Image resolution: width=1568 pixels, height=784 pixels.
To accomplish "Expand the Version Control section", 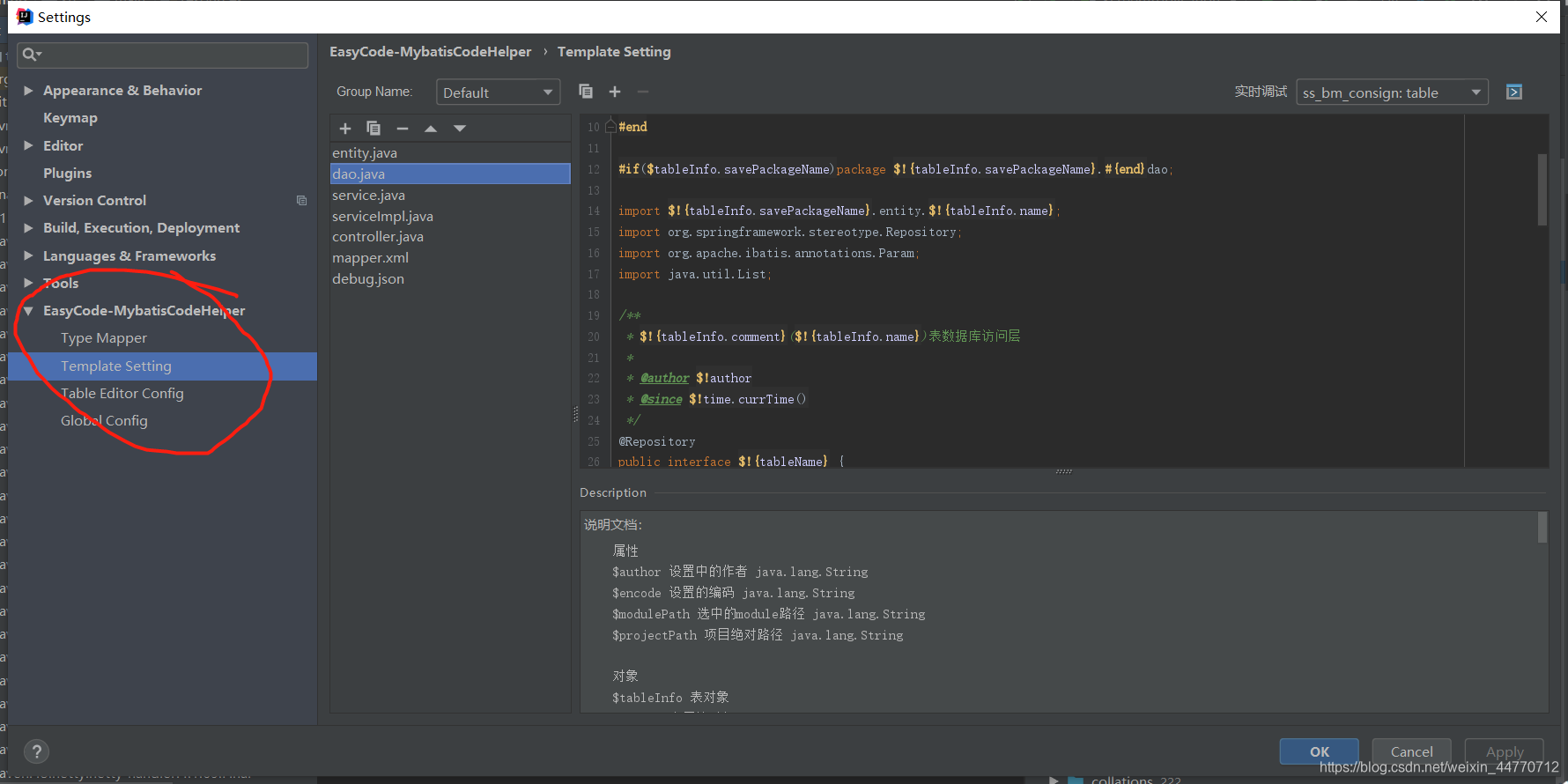I will pyautogui.click(x=28, y=201).
